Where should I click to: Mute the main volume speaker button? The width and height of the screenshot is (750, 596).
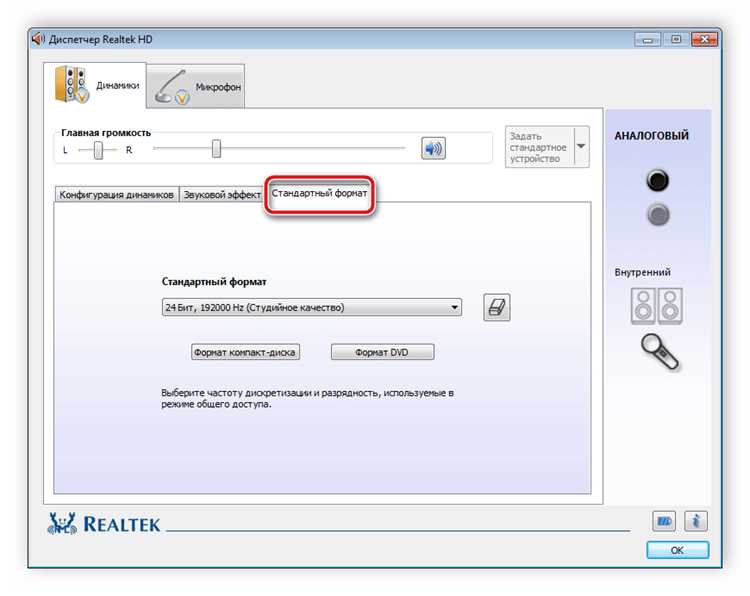[433, 148]
